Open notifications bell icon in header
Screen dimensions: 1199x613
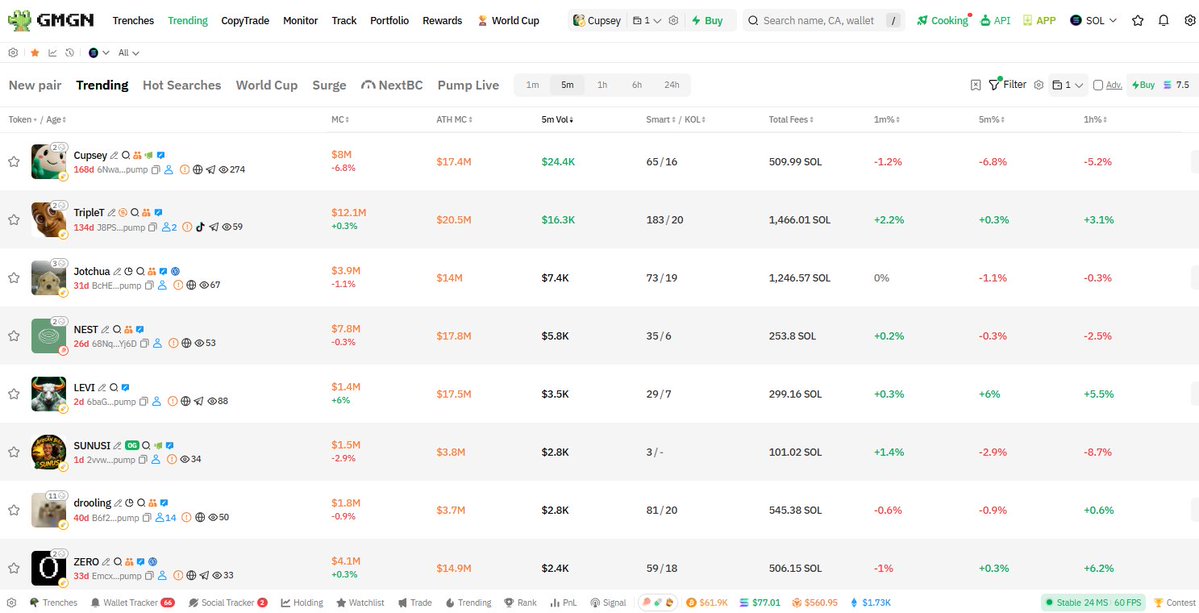[1164, 21]
